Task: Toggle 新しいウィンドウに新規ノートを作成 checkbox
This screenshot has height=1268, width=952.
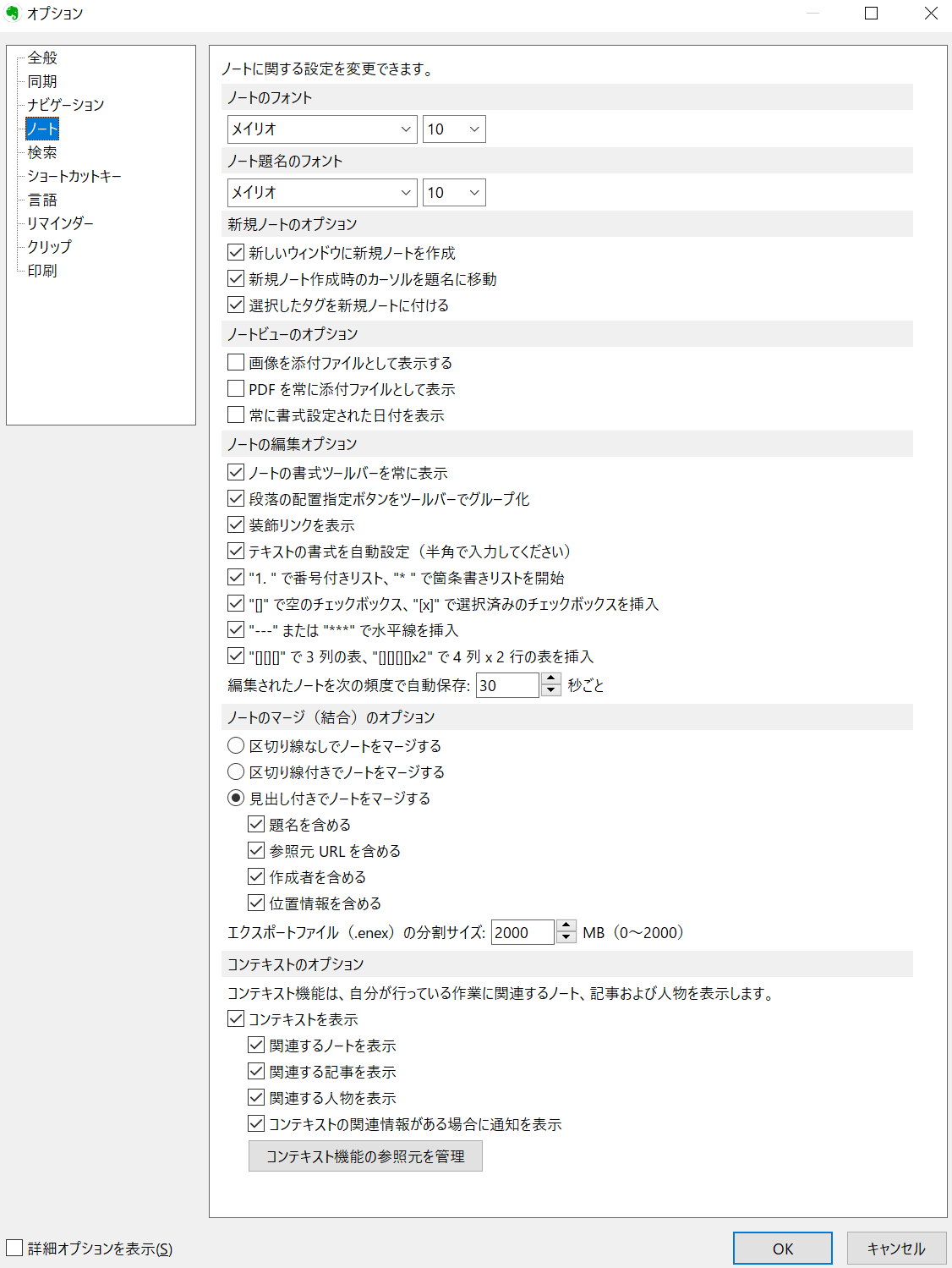Action: click(x=236, y=252)
